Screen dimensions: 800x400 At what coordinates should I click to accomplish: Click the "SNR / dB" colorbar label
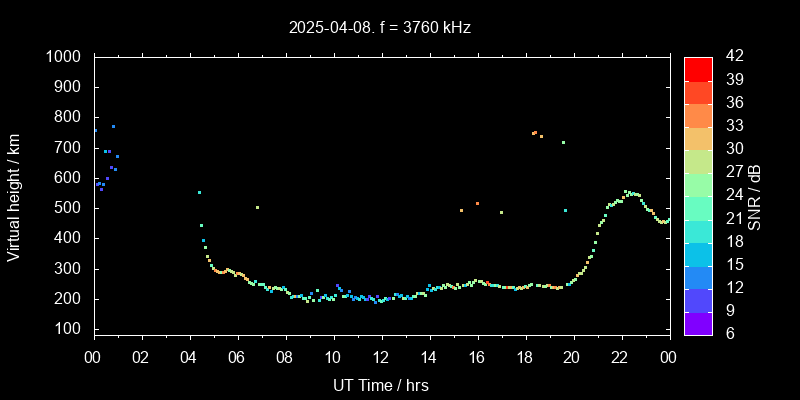point(755,196)
